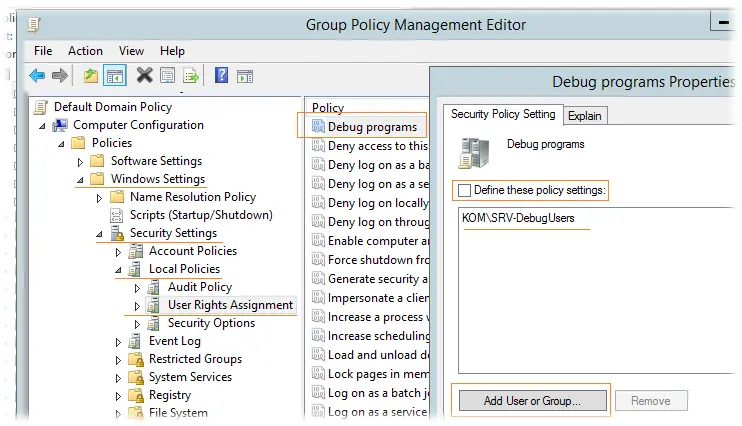Click the Add User or Group button
Image resolution: width=742 pixels, height=426 pixels.
pos(531,401)
